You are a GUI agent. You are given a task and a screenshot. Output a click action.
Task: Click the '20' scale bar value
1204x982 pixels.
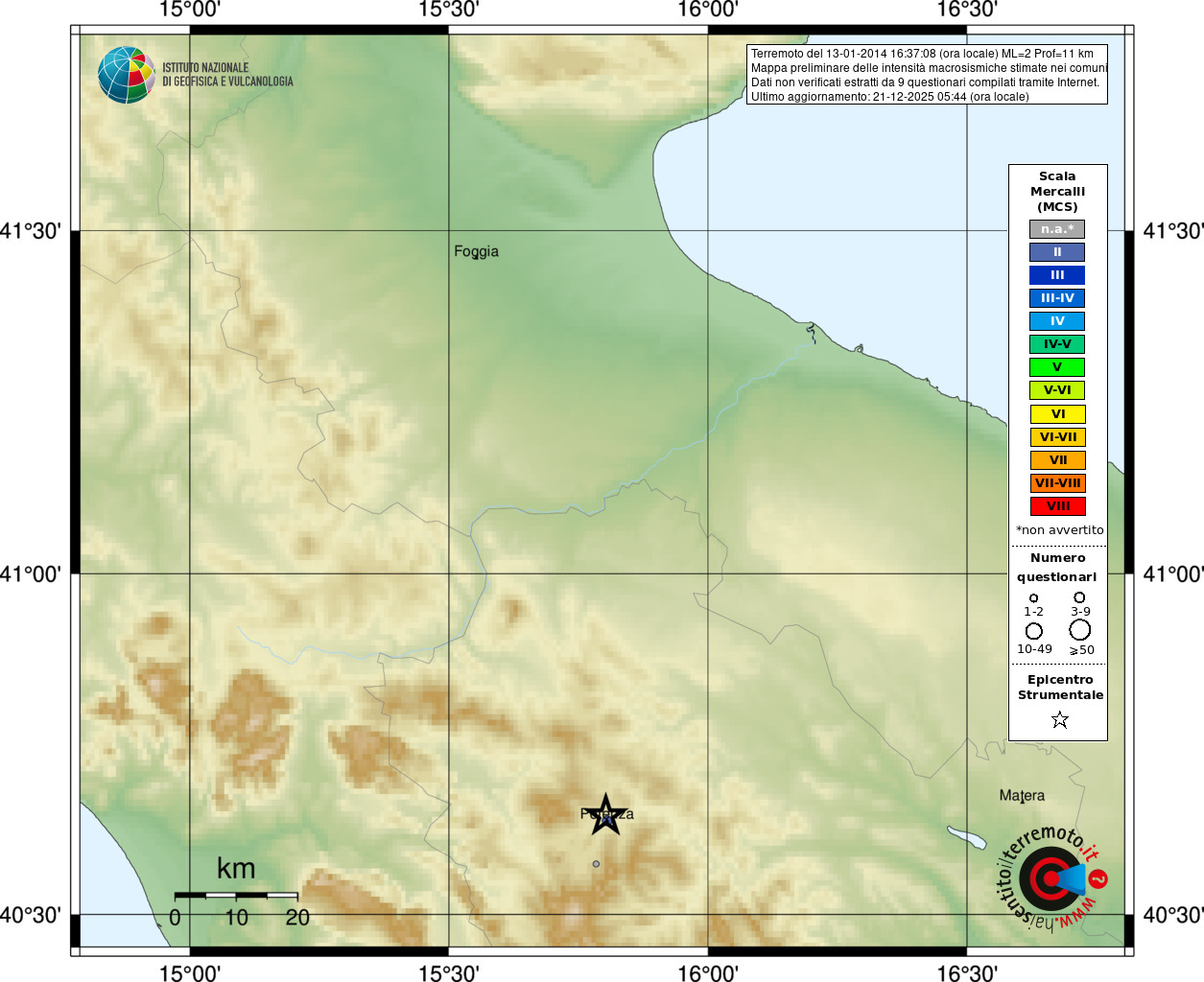tap(297, 918)
